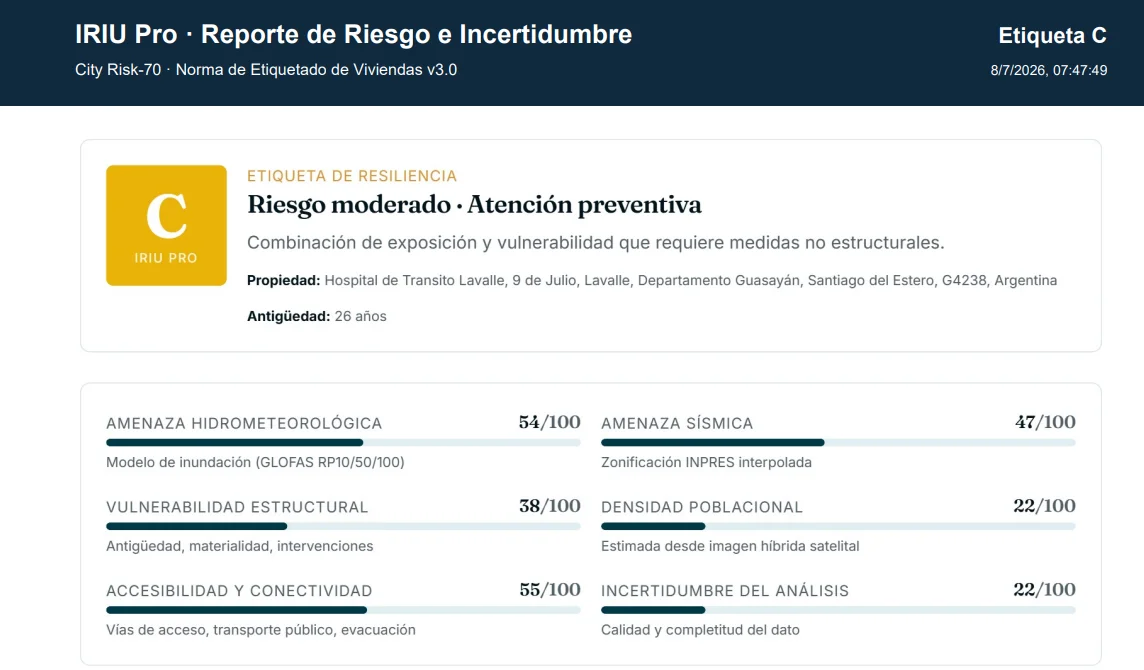Click the 47/100 seismic score value
The image size is (1144, 670).
[1045, 422]
